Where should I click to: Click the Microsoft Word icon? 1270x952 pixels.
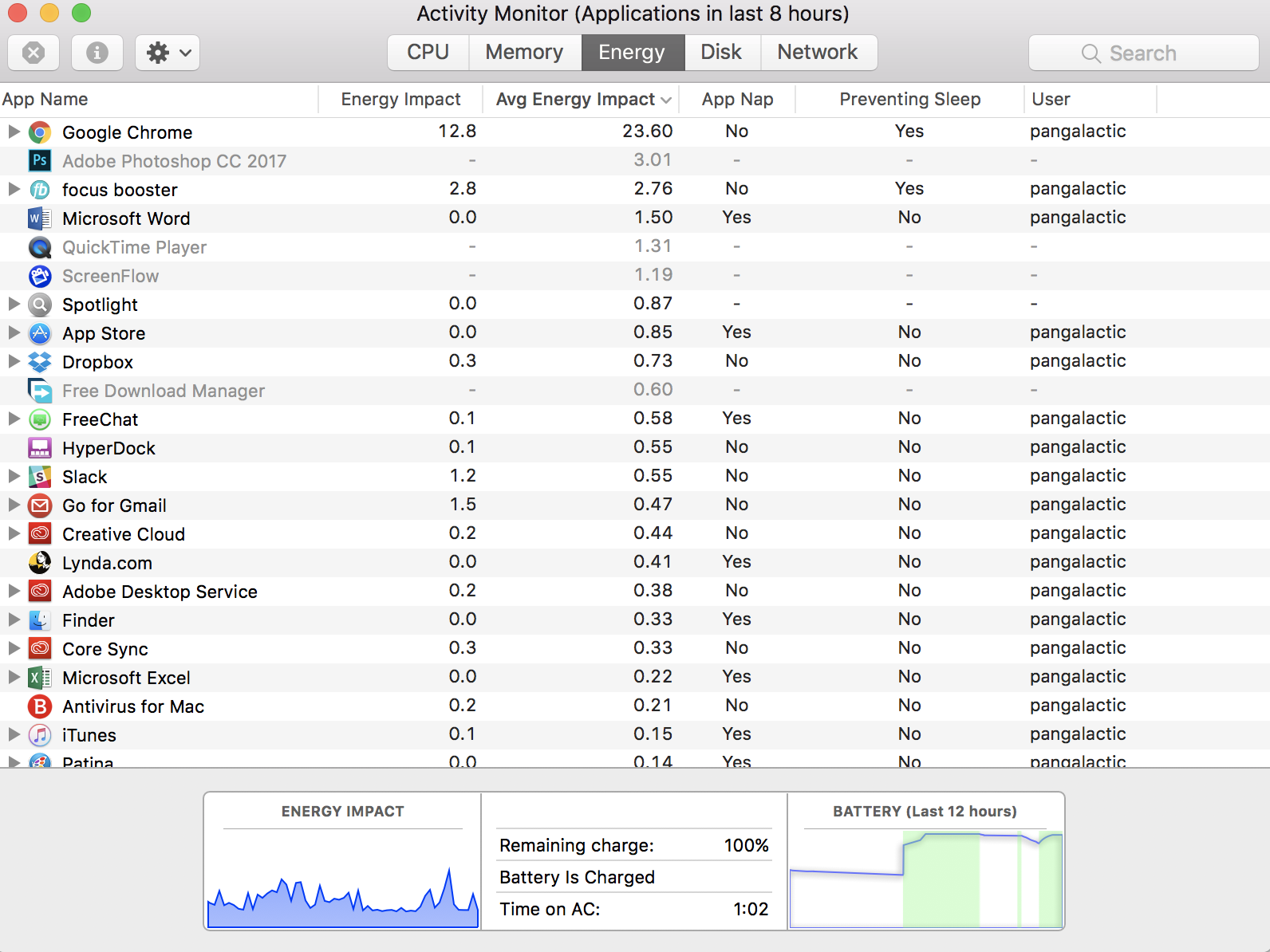40,218
